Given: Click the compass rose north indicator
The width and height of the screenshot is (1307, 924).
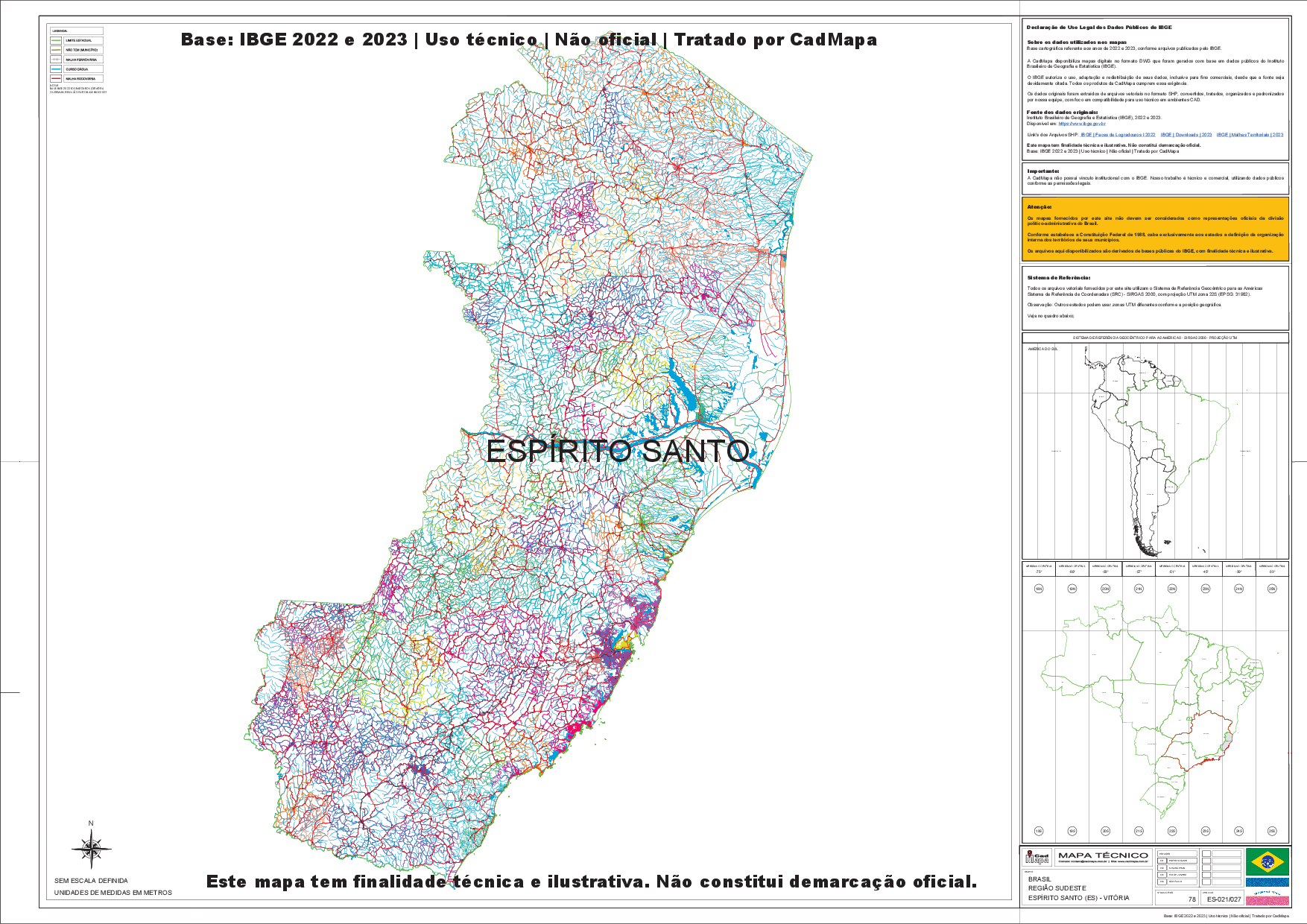Looking at the screenshot, I should [x=91, y=848].
